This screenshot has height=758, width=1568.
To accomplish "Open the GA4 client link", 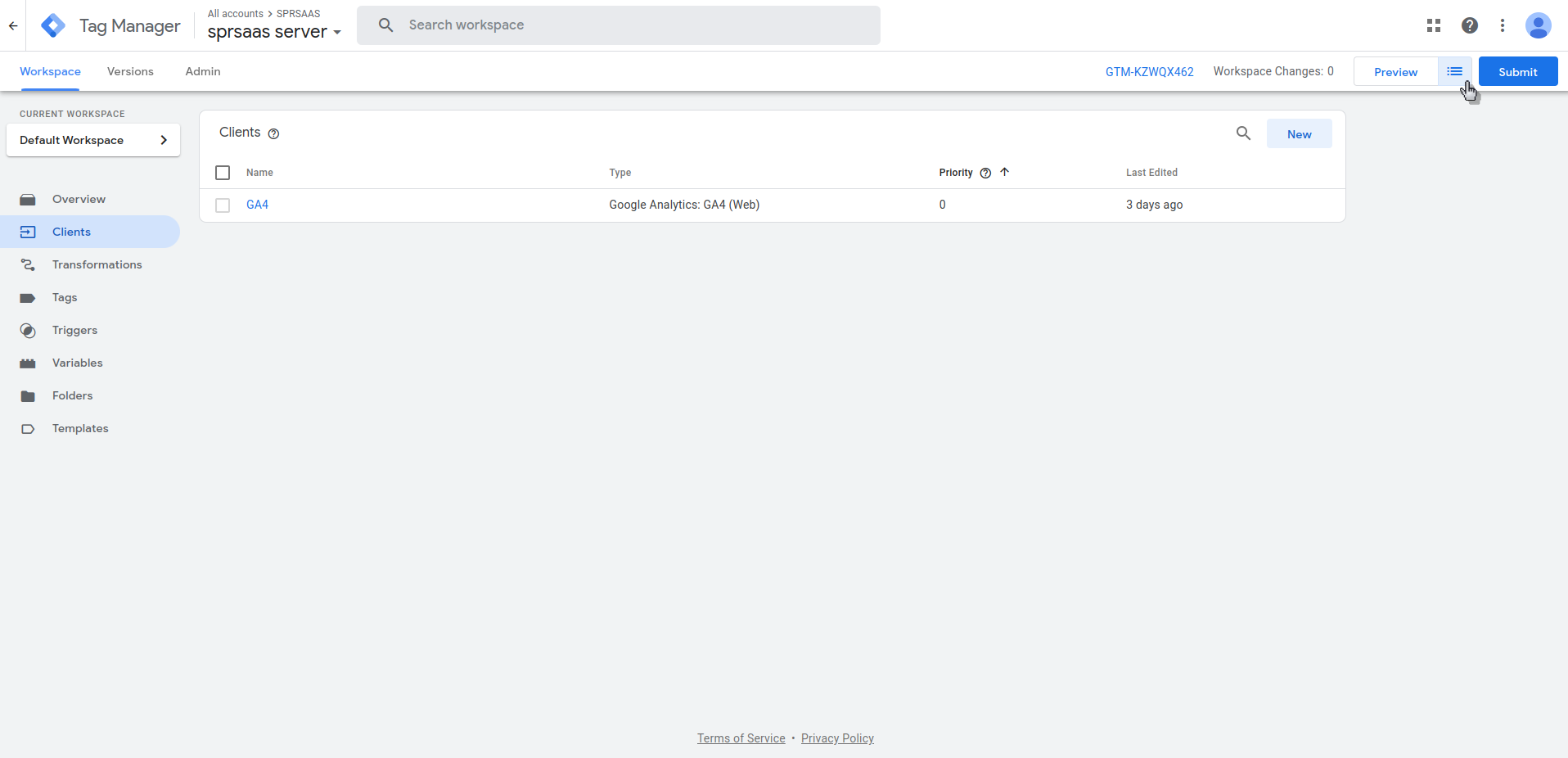I will (x=257, y=205).
